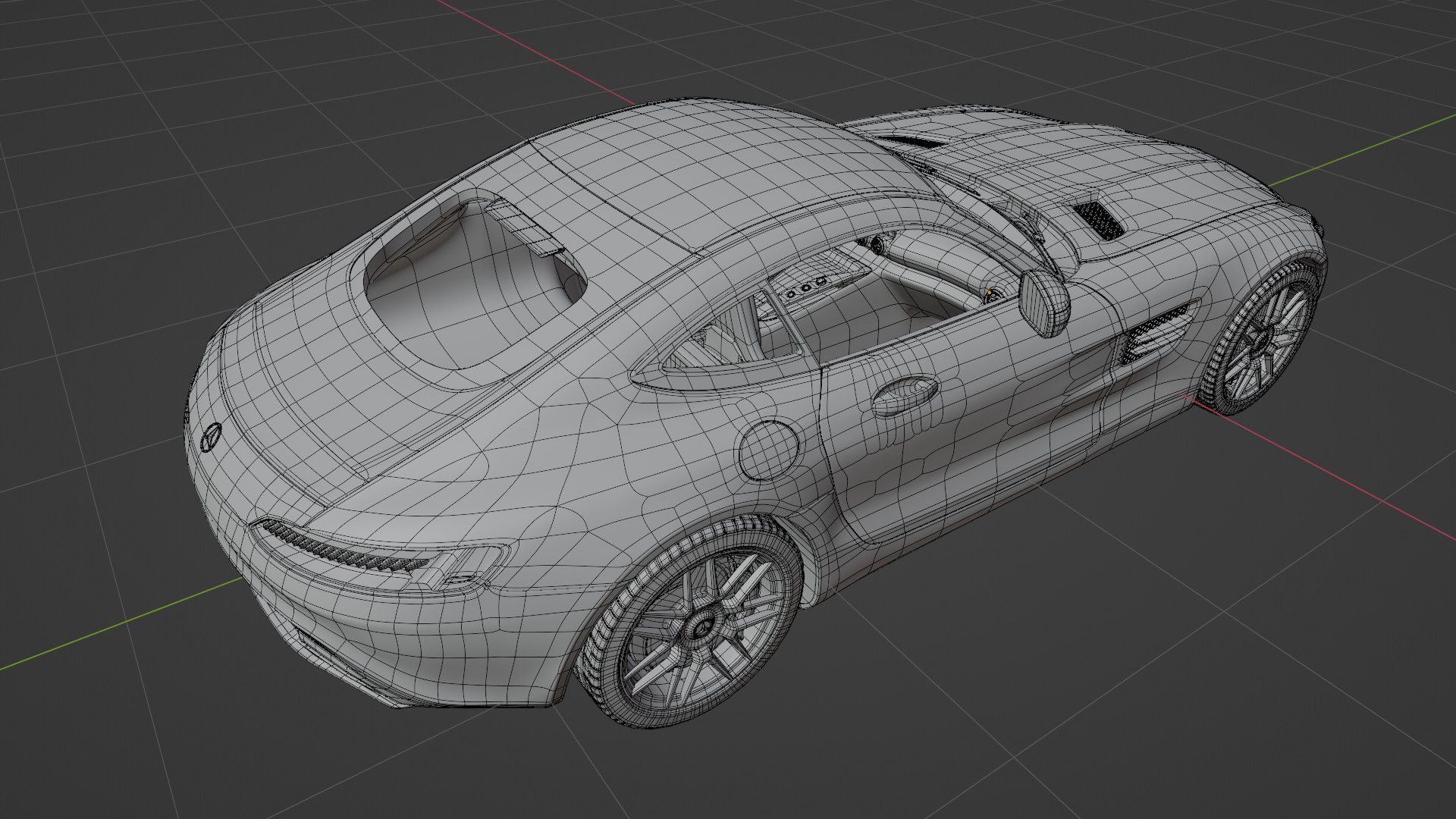Click the driver-side wing mirror
1456x819 pixels.
click(x=1043, y=303)
